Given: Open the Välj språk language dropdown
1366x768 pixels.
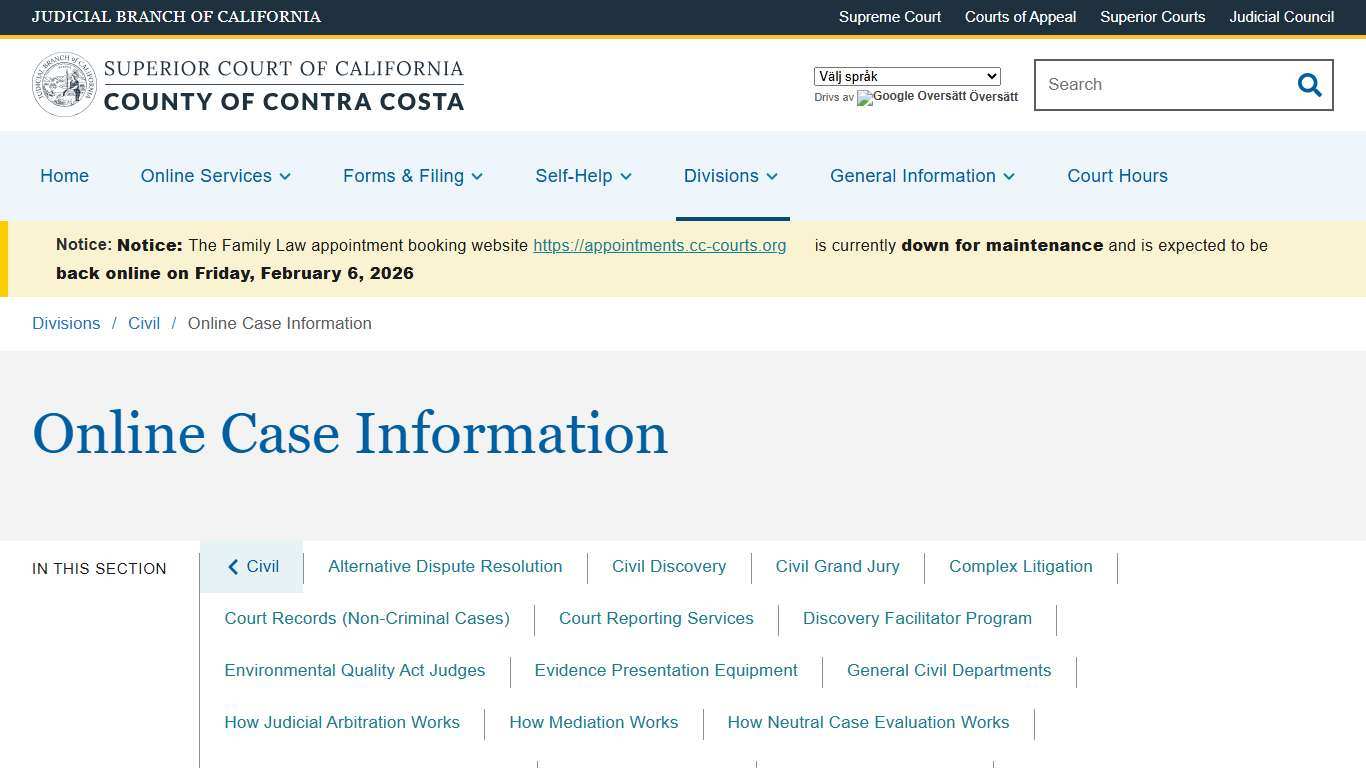Looking at the screenshot, I should 905,76.
